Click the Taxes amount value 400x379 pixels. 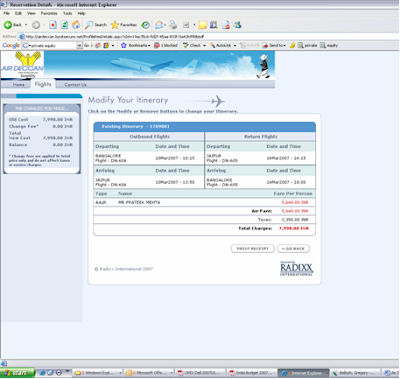click(295, 220)
